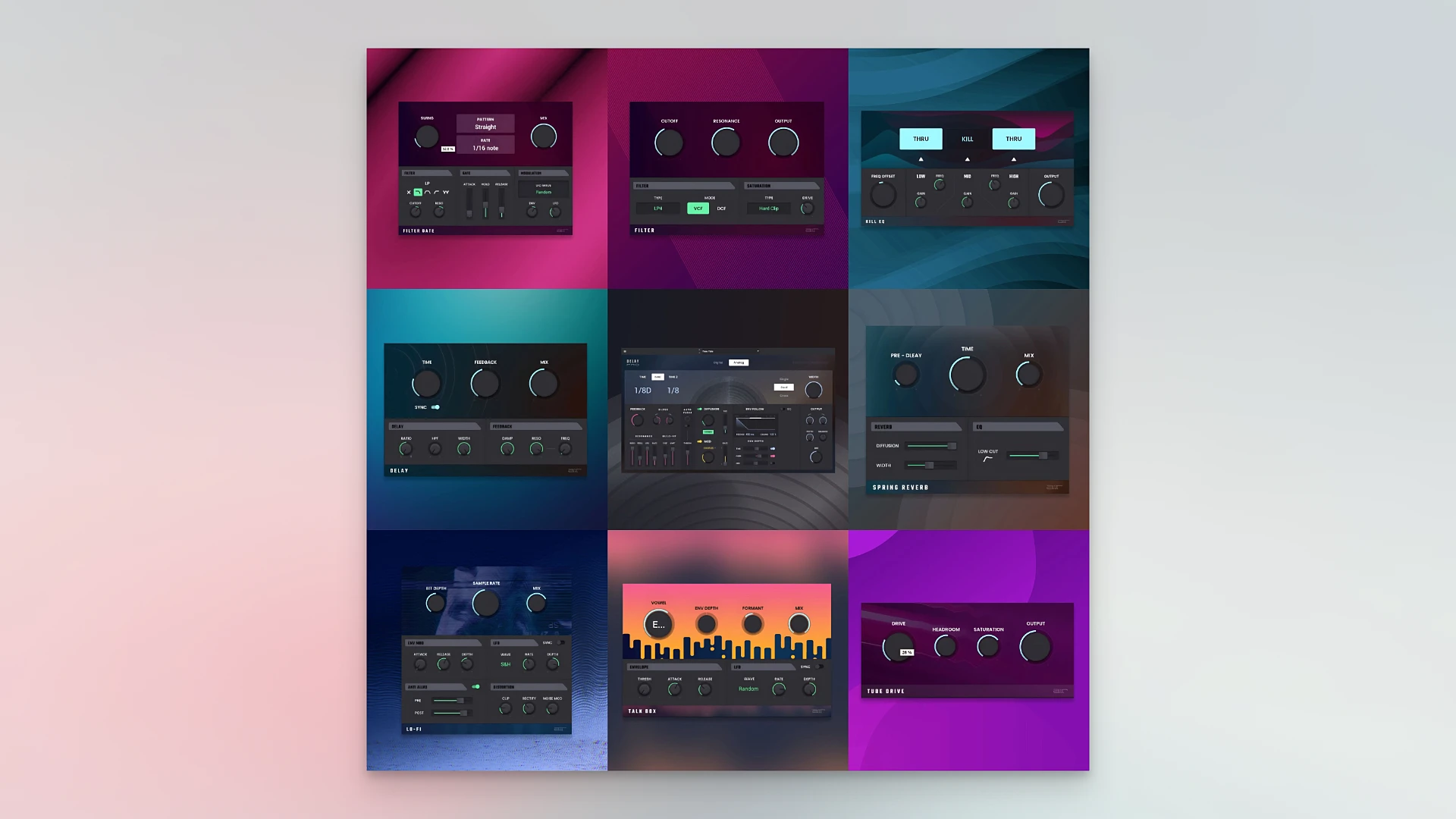Disable the Anti Alias switch in Lo-Fi
The image size is (1456, 819).
(476, 686)
